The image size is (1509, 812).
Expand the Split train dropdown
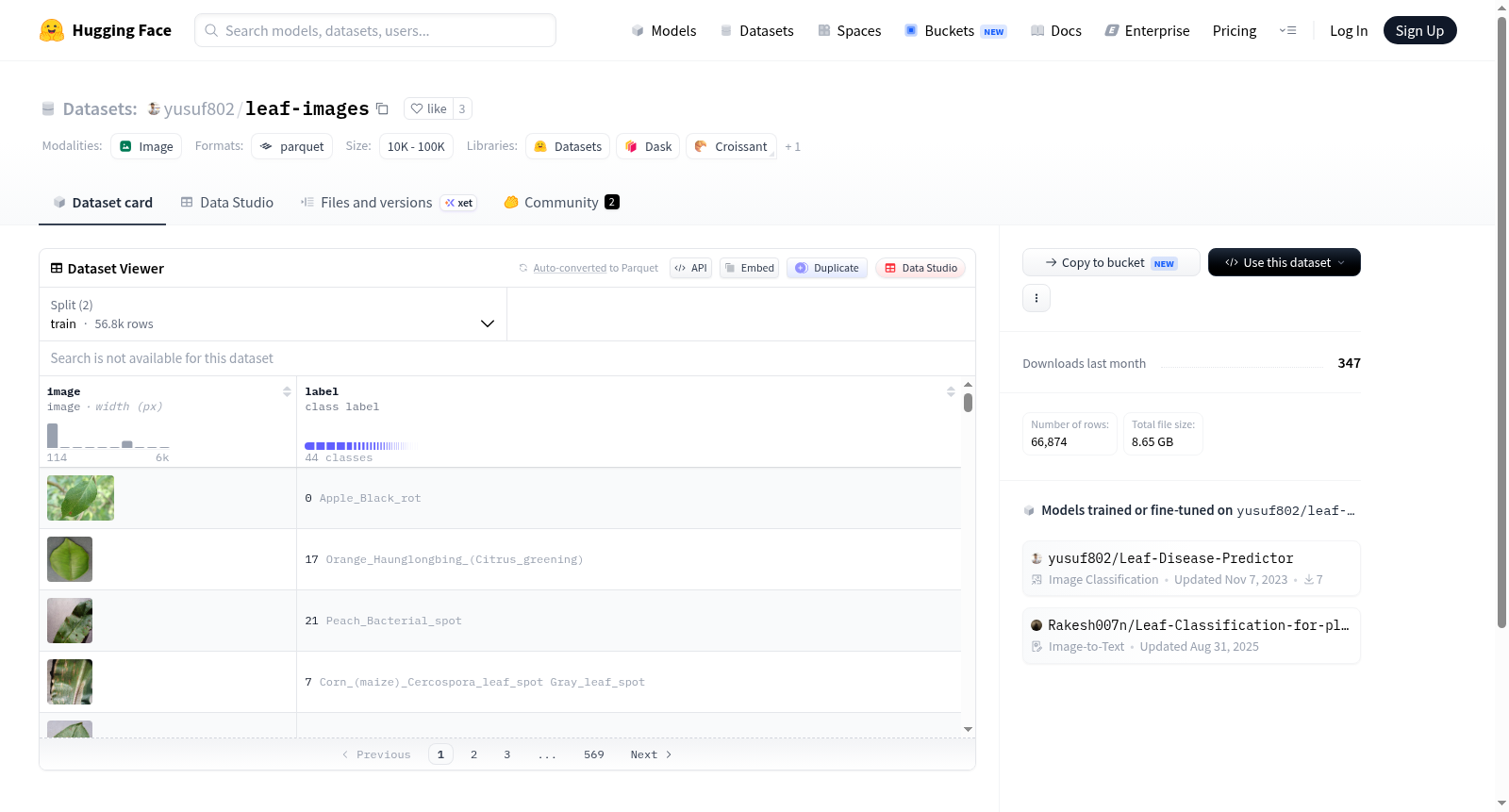pos(273,314)
